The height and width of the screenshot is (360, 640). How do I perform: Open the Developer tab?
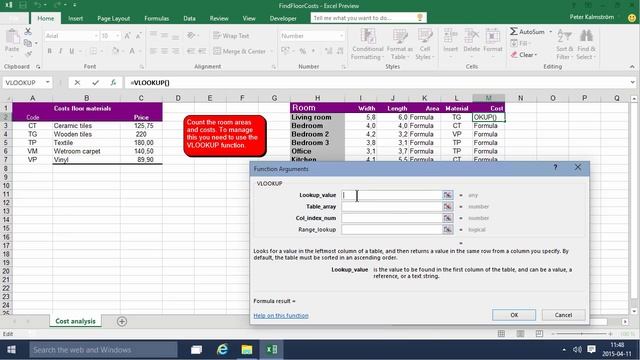click(x=283, y=18)
